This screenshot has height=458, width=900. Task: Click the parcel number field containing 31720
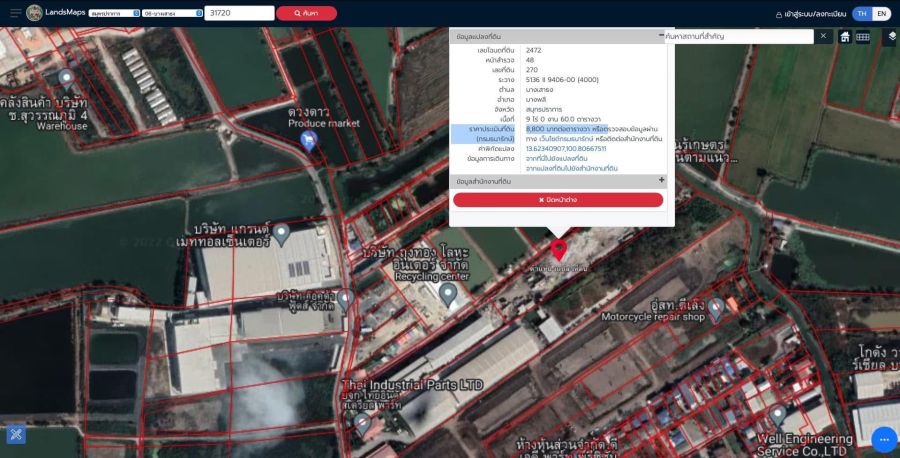238,13
